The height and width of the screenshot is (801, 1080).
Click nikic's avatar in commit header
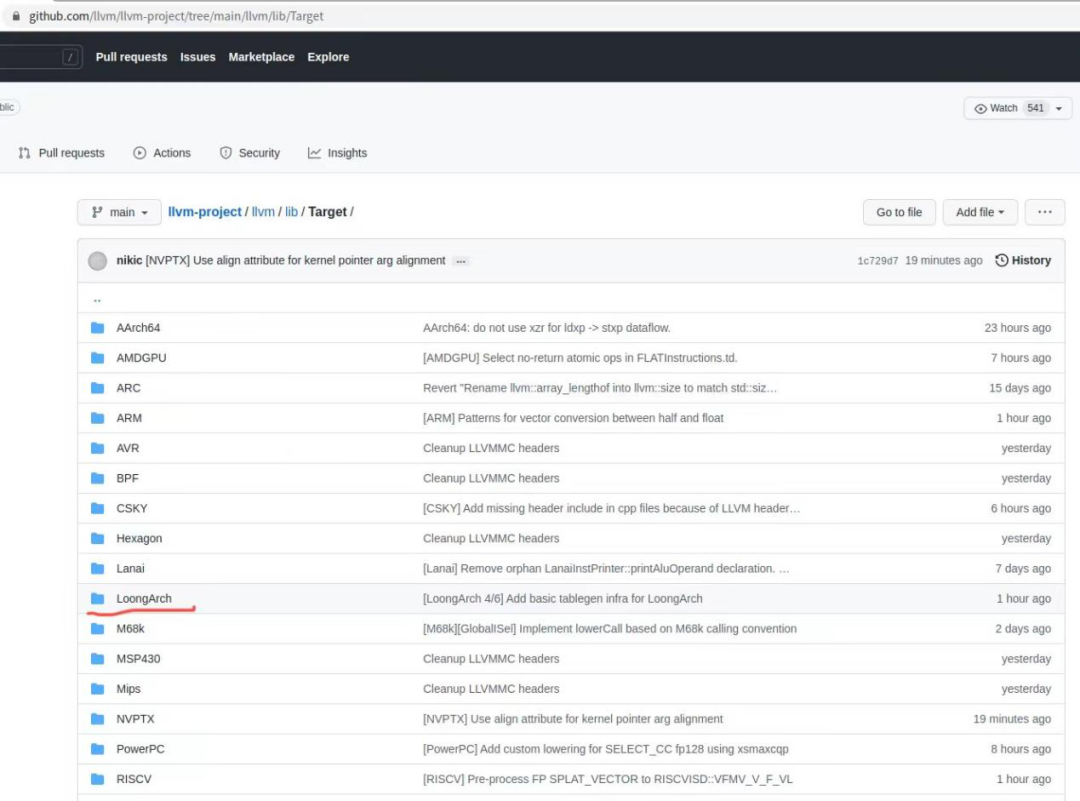(97, 261)
